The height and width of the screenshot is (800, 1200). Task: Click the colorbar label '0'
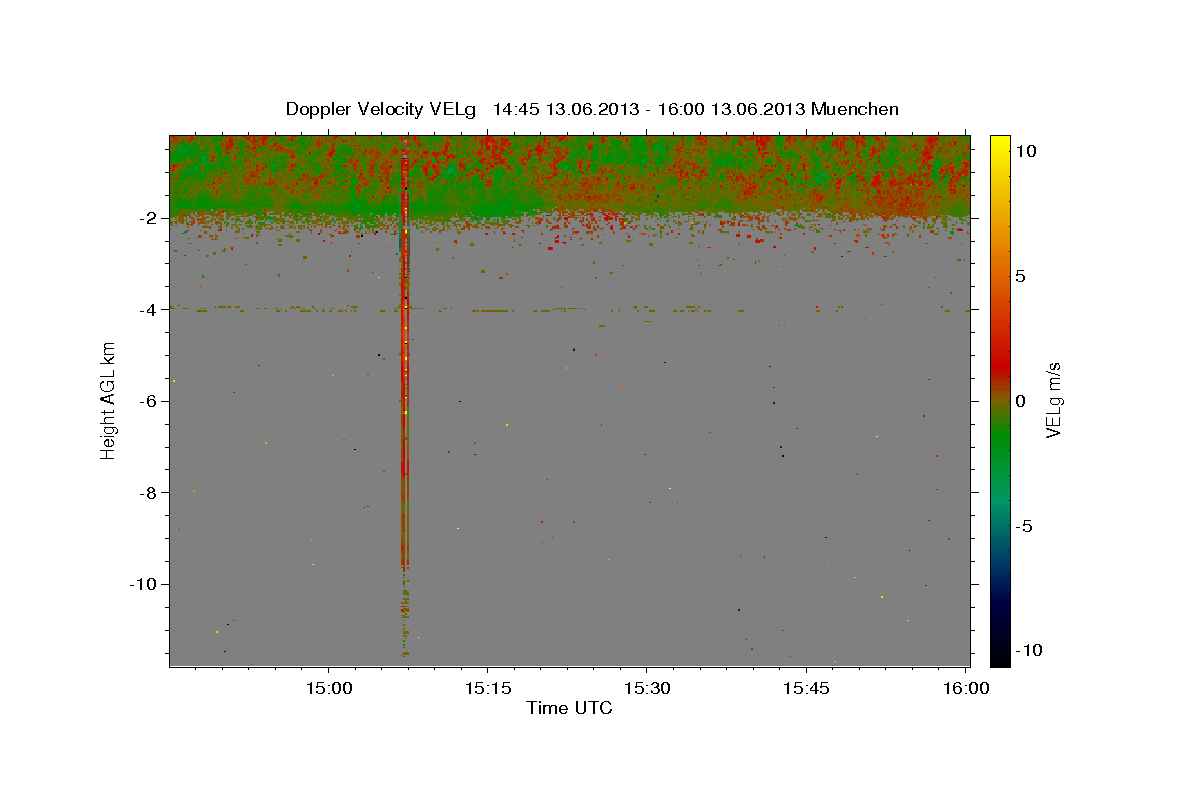[x=1020, y=401]
